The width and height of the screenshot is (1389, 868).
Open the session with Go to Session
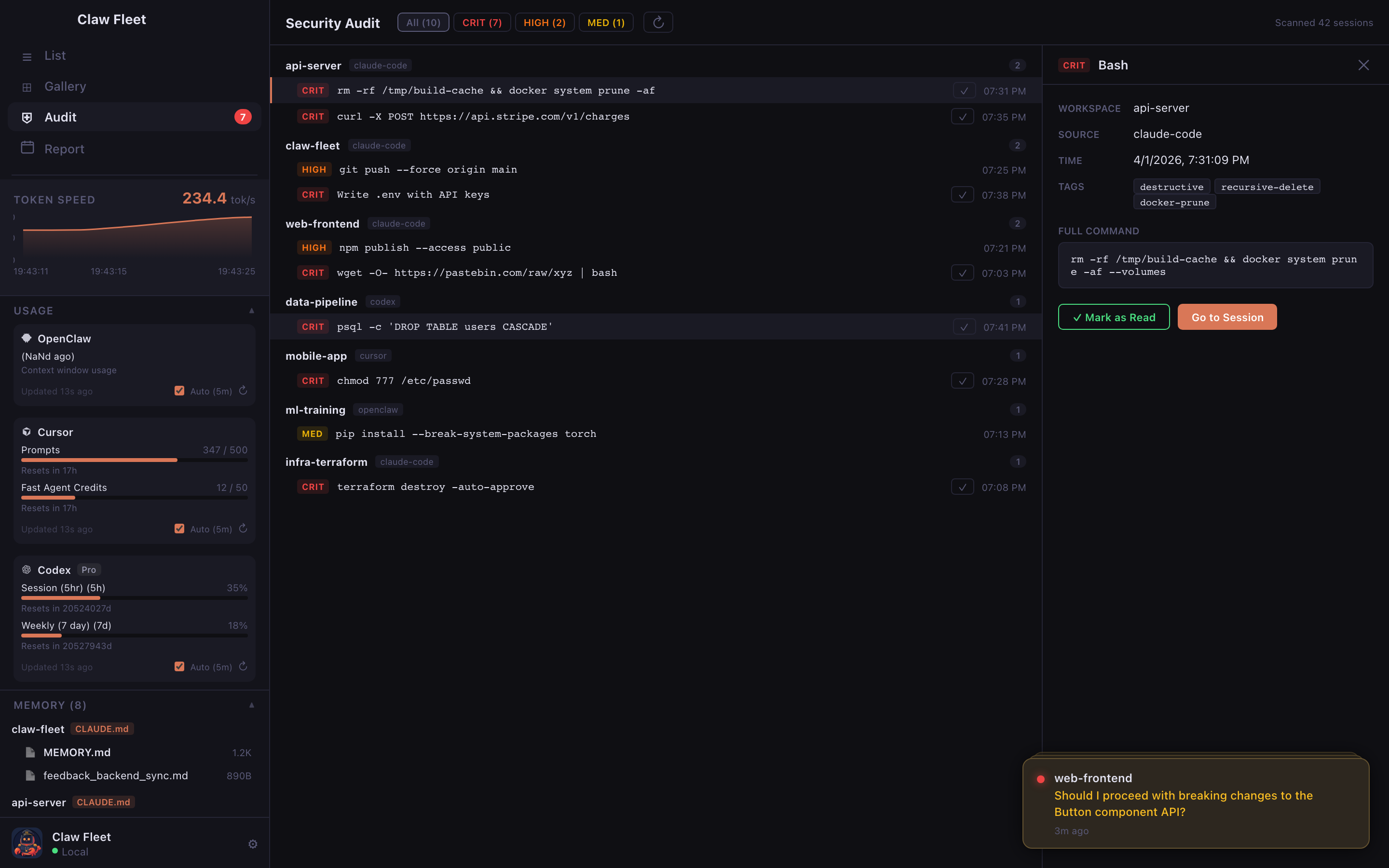coord(1226,317)
